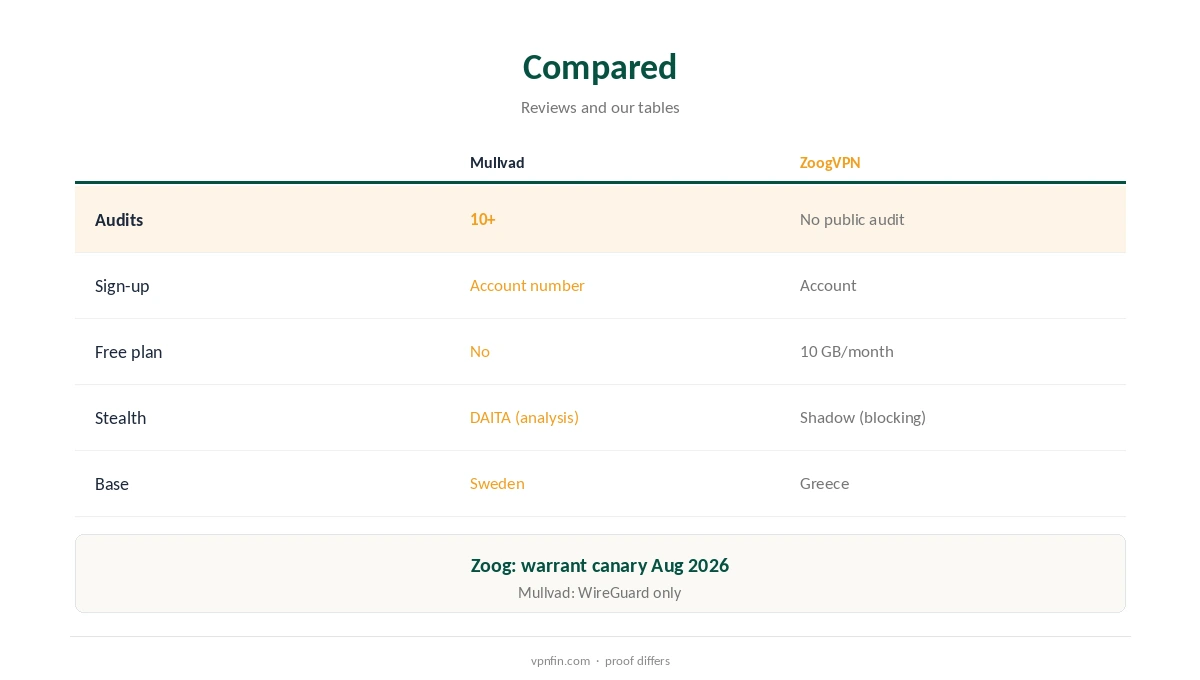This screenshot has width=1200, height=680.
Task: Select the Mullvad column header
Action: coord(497,163)
